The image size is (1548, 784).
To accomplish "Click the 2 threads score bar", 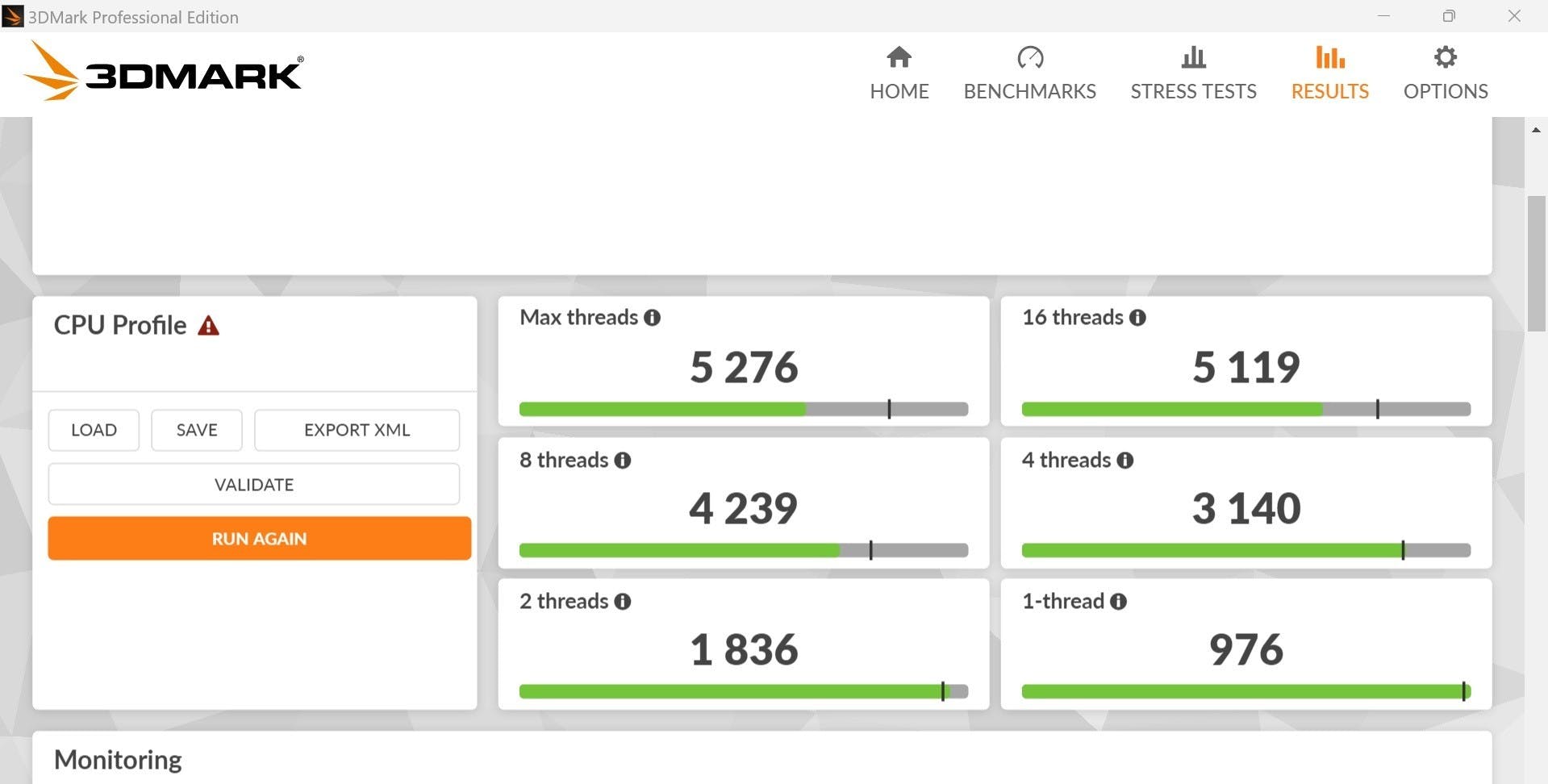I will pos(744,691).
